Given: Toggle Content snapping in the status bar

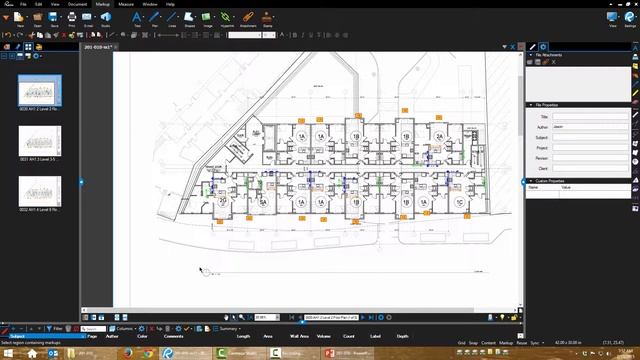Looking at the screenshot, I should (489, 343).
